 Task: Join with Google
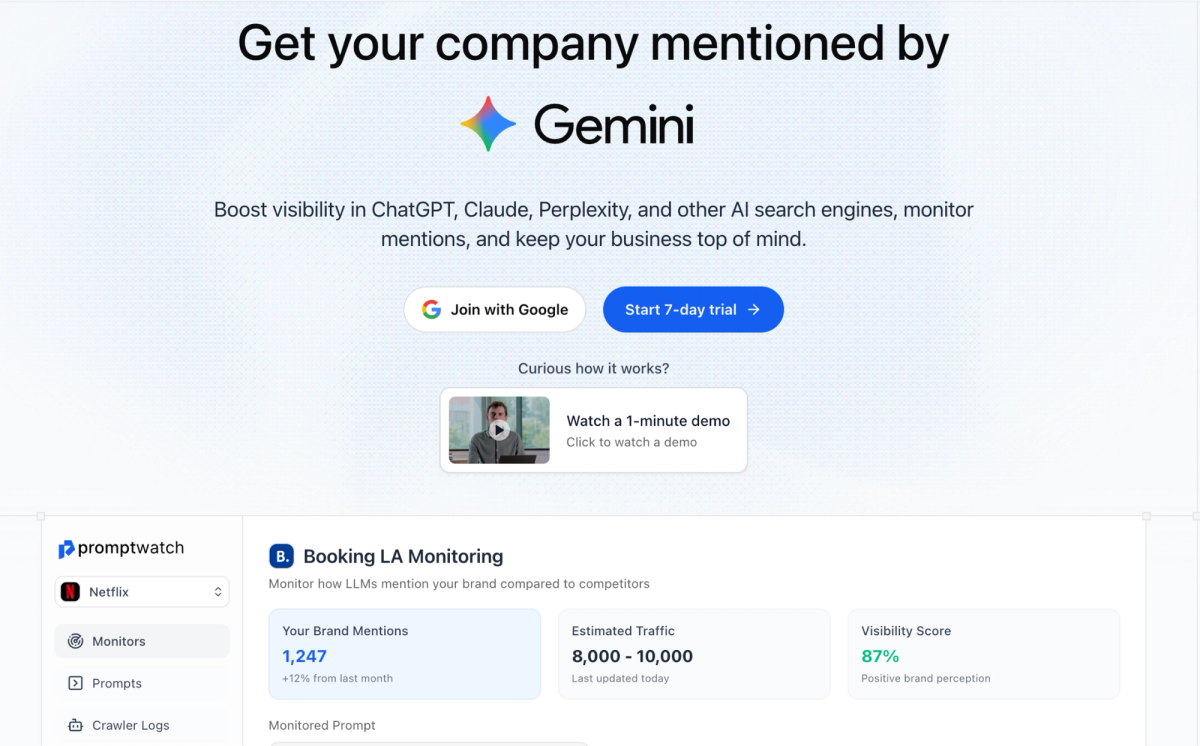click(494, 309)
